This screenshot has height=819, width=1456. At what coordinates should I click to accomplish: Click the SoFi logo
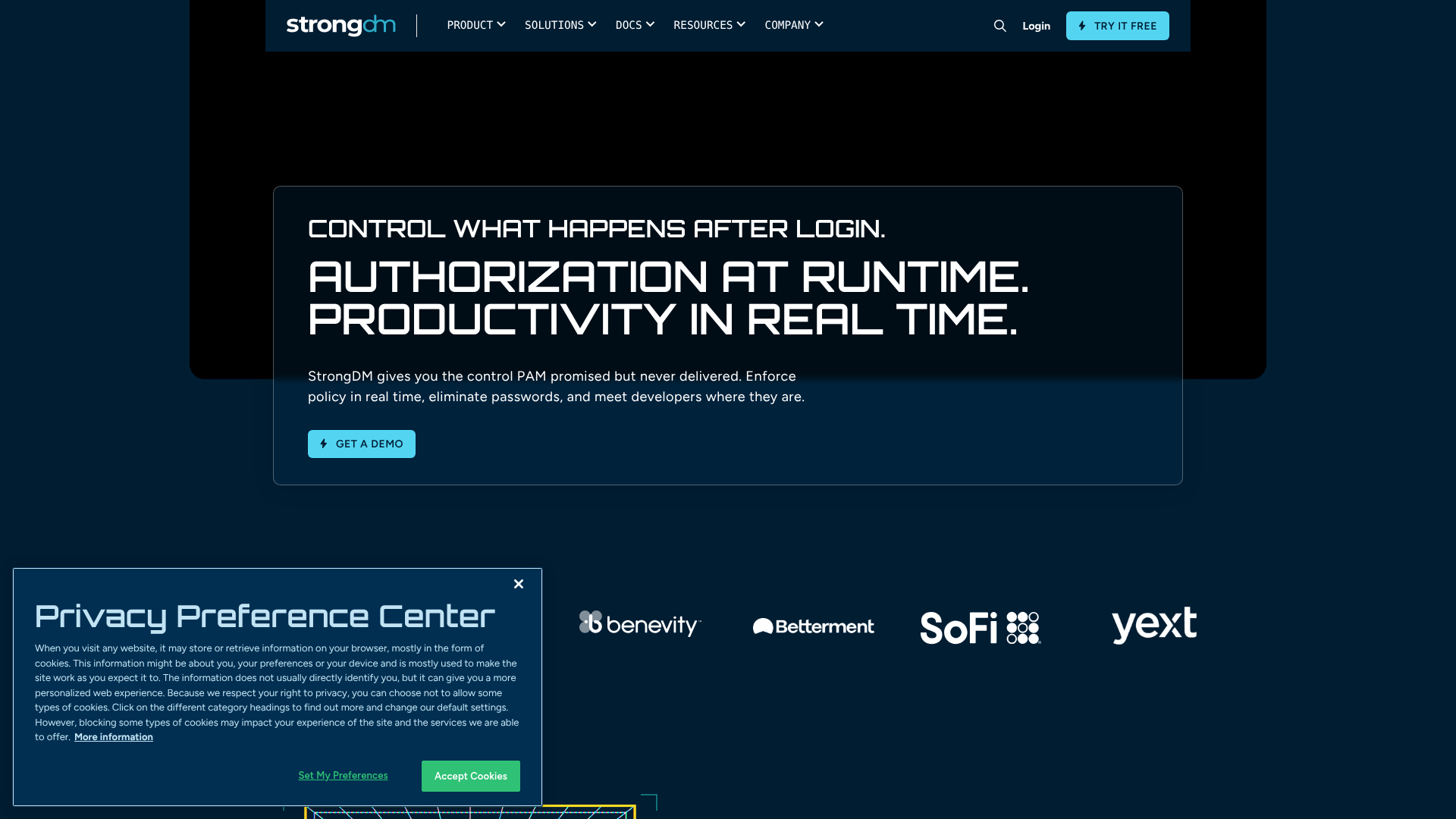pyautogui.click(x=979, y=626)
